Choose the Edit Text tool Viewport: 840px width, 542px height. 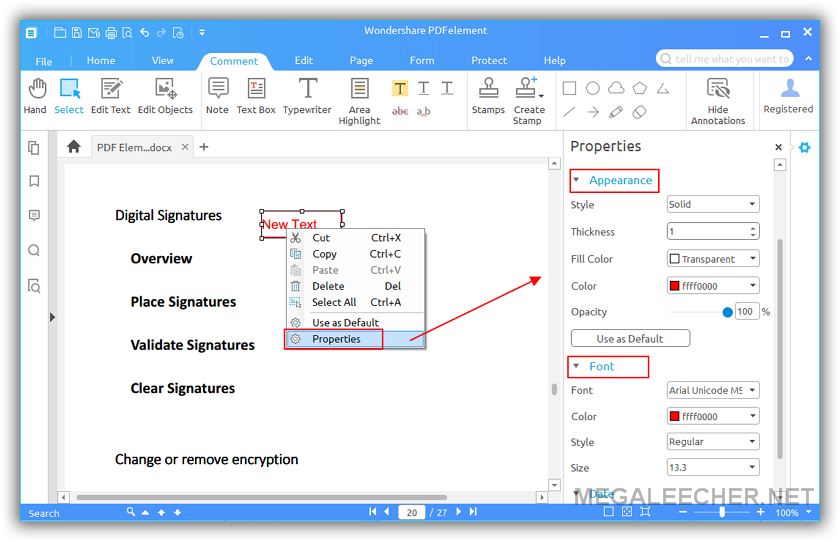pyautogui.click(x=111, y=96)
